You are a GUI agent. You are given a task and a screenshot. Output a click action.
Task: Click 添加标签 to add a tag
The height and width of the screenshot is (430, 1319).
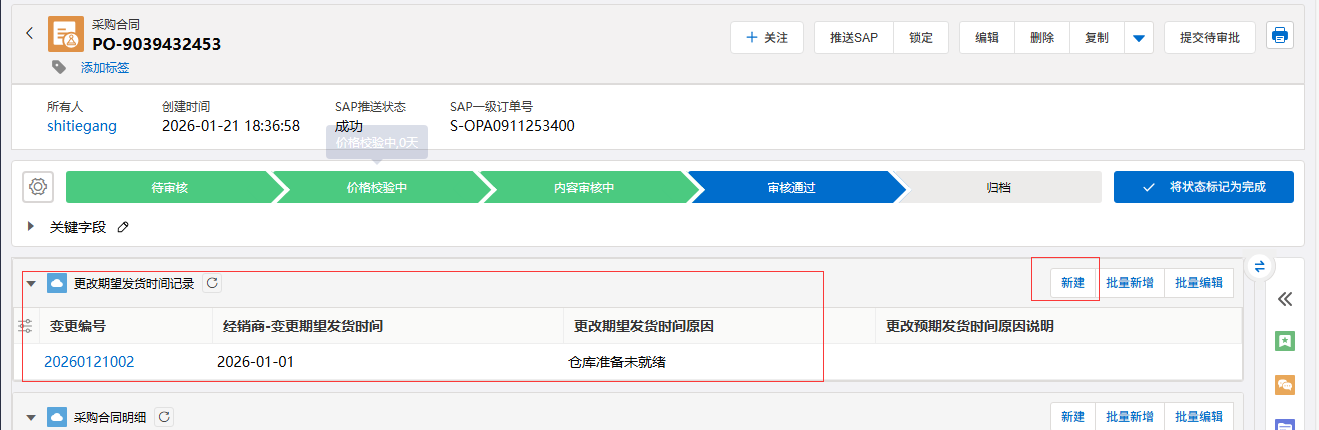pyautogui.click(x=105, y=68)
